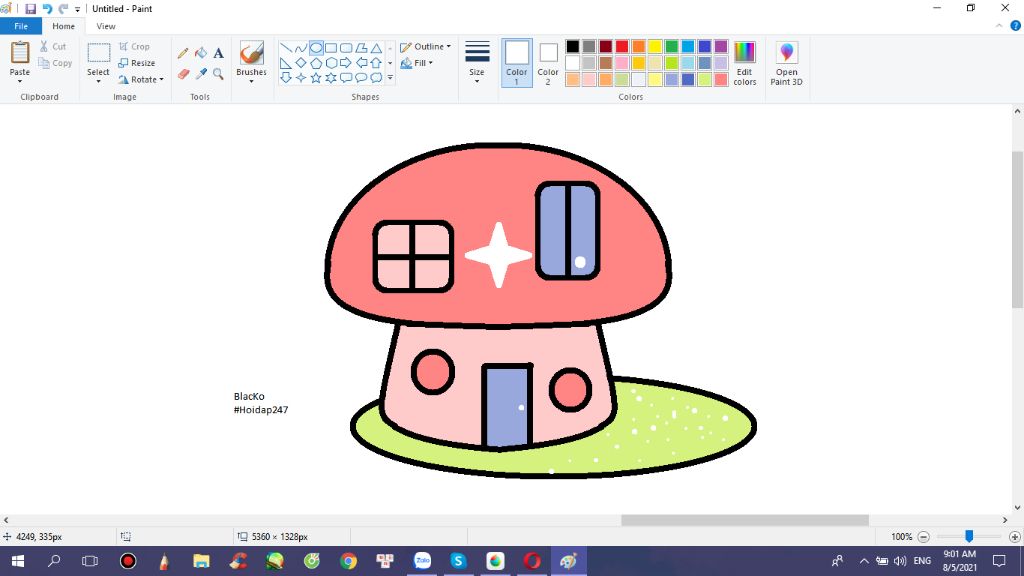The image size is (1024, 576).
Task: Open Google Chrome from the taskbar
Action: (x=349, y=561)
